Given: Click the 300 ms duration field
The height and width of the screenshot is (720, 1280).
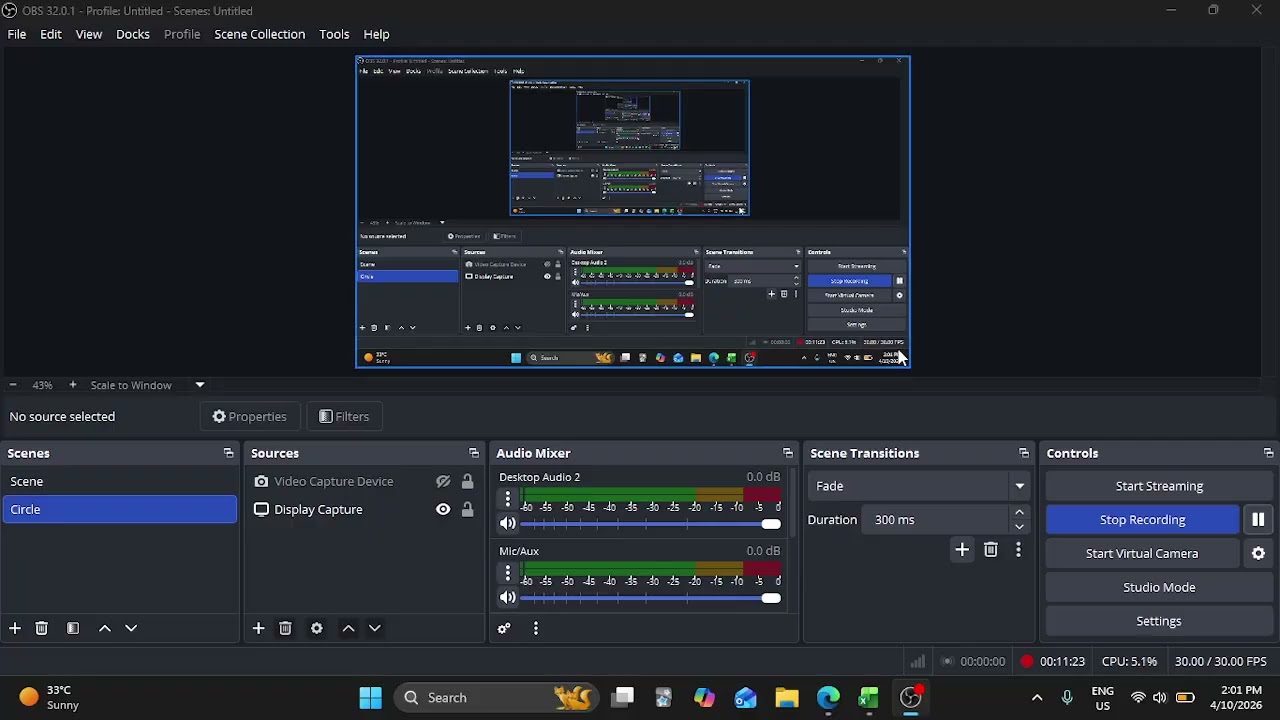Looking at the screenshot, I should pyautogui.click(x=938, y=520).
